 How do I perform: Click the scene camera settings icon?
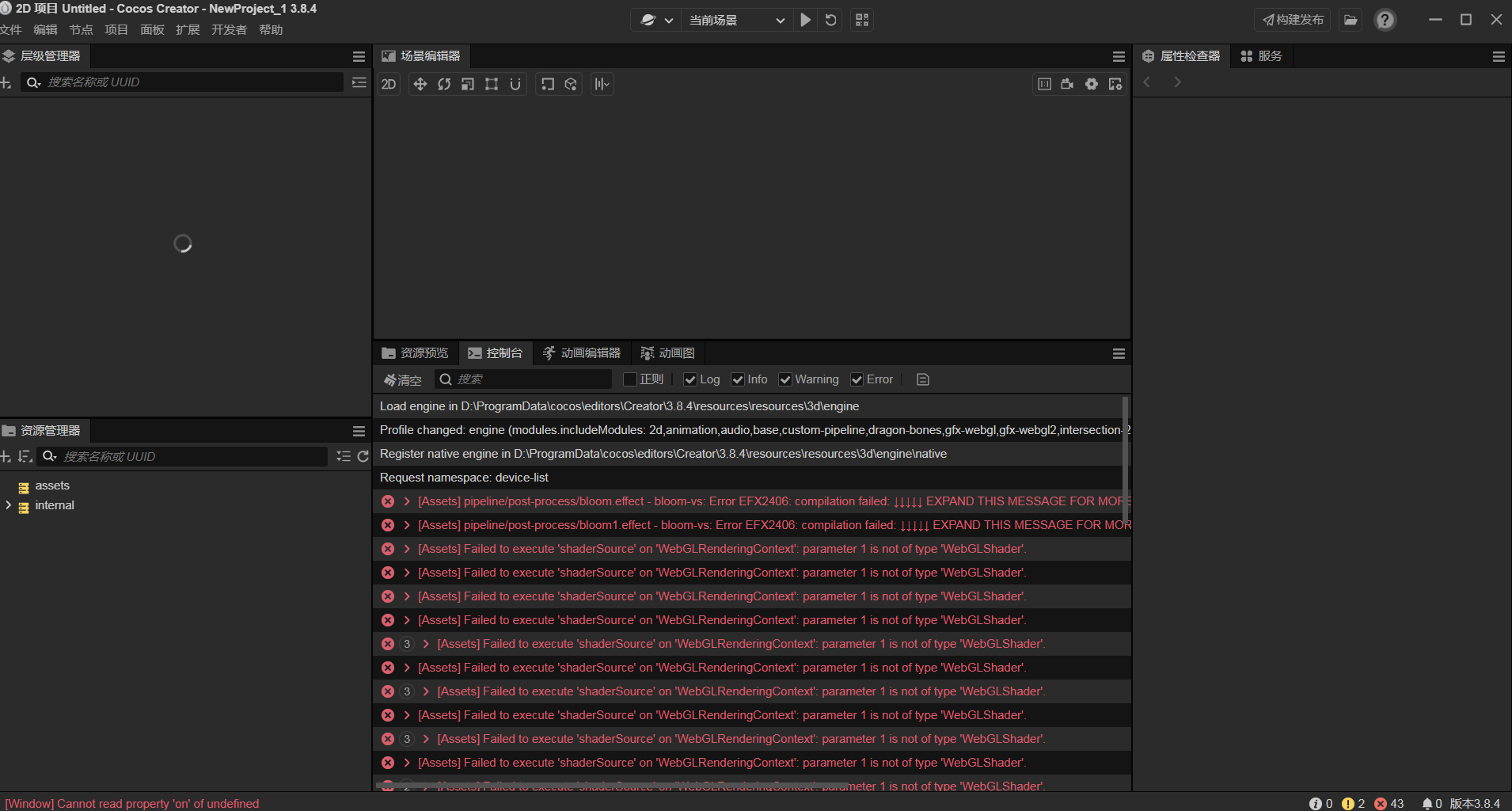1068,84
